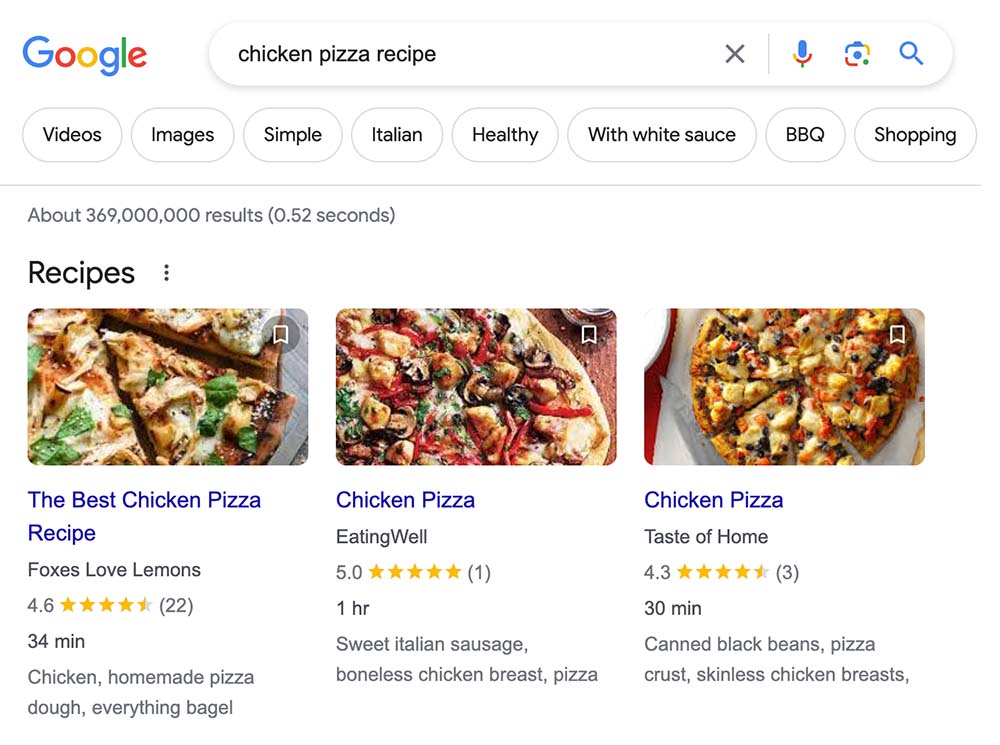Screen dimensions: 1000x745
Task: Click the search magnifier icon
Action: tap(911, 54)
